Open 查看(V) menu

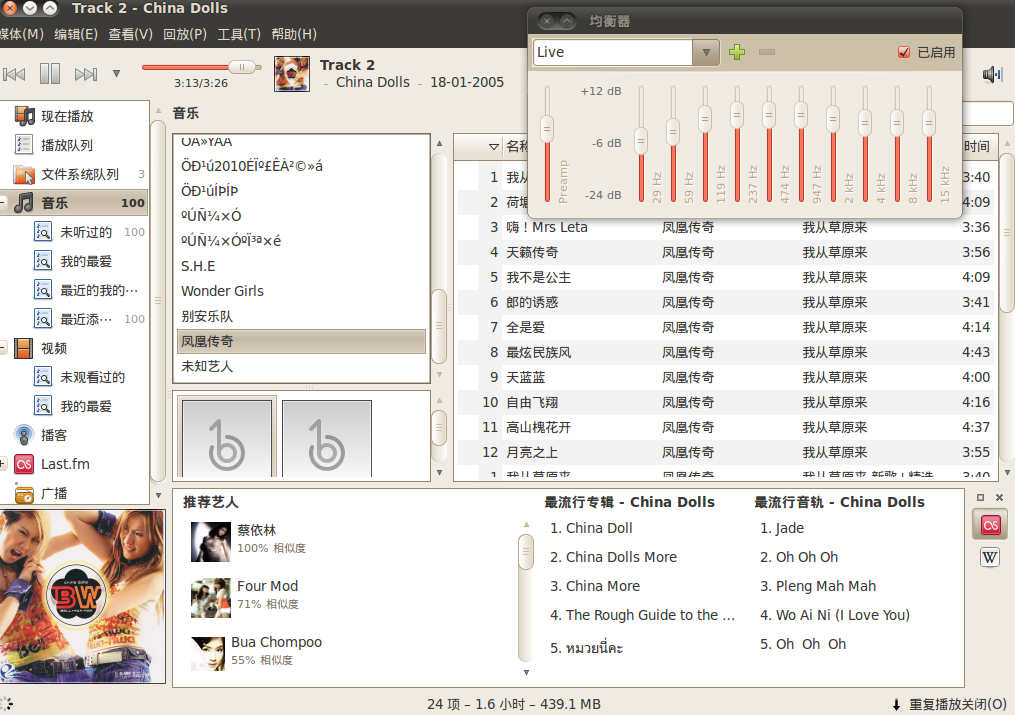tap(130, 34)
